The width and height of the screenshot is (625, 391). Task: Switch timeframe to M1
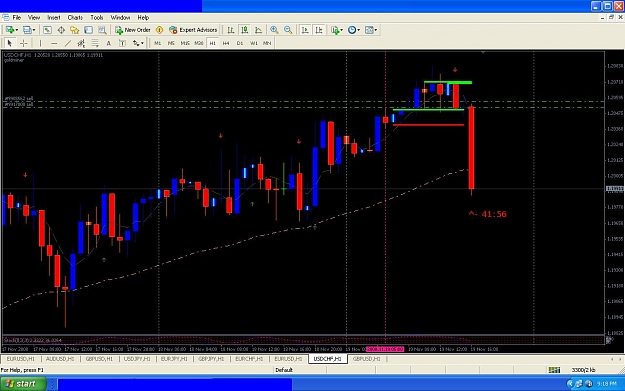pos(158,43)
